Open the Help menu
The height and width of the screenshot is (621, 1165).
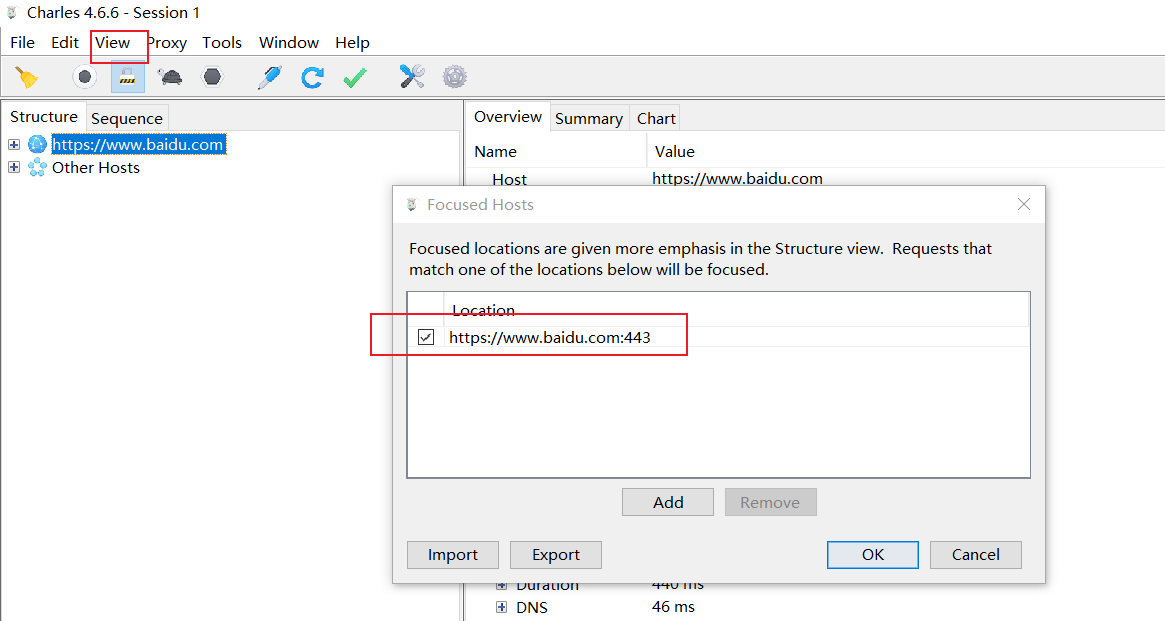click(352, 42)
